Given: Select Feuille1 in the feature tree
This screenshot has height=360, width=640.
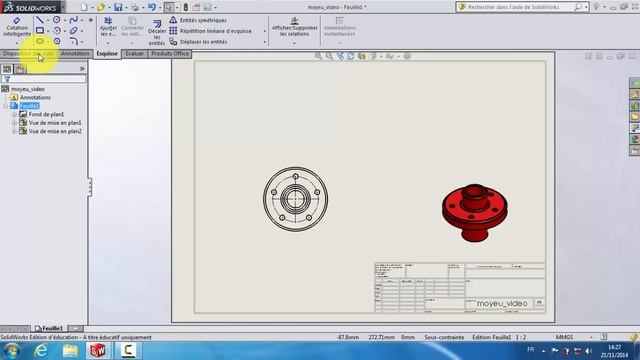Looking at the screenshot, I should tap(25, 106).
